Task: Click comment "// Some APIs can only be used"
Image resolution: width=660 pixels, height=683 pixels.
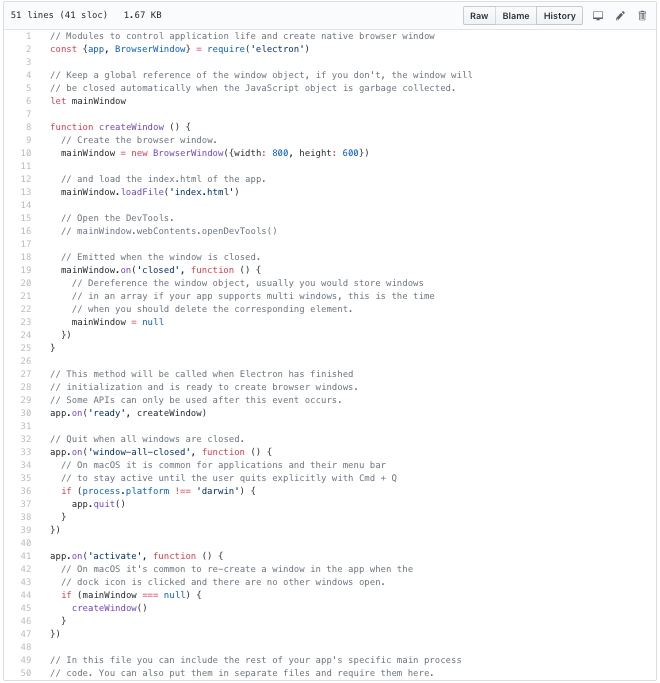Action: (x=196, y=400)
